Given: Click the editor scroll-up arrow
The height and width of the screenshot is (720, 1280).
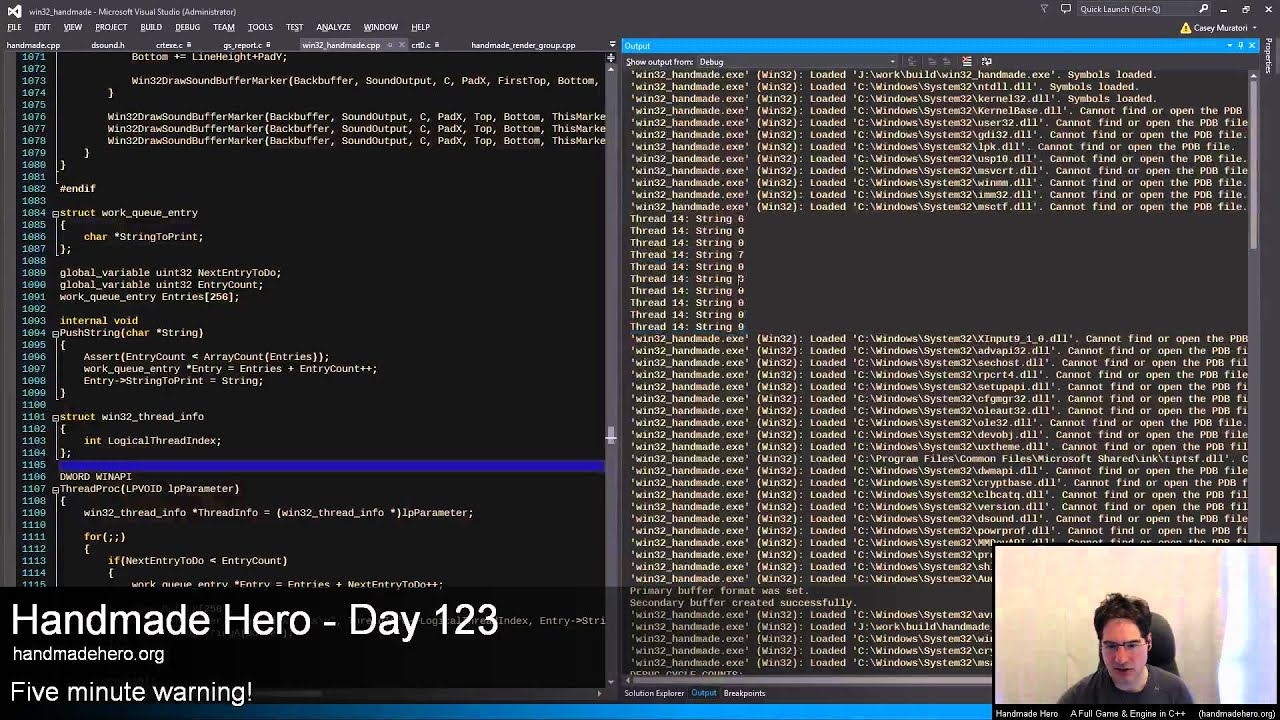Looking at the screenshot, I should [611, 70].
